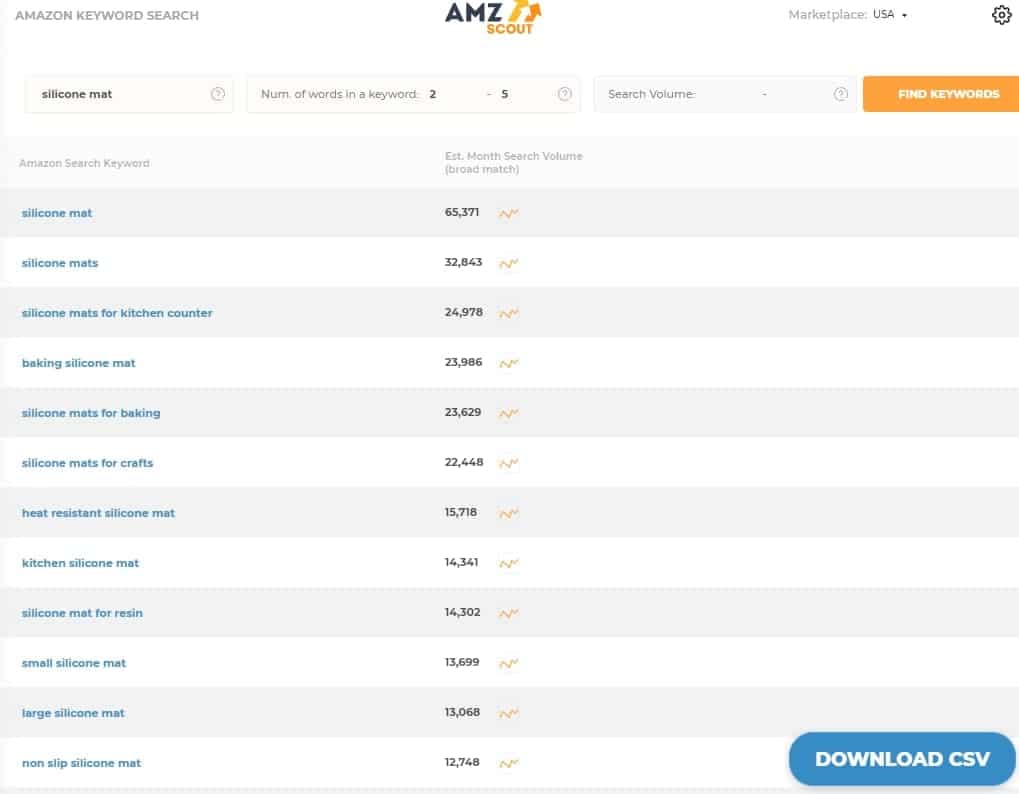The height and width of the screenshot is (794, 1019).
Task: Download results as CSV
Action: click(902, 759)
